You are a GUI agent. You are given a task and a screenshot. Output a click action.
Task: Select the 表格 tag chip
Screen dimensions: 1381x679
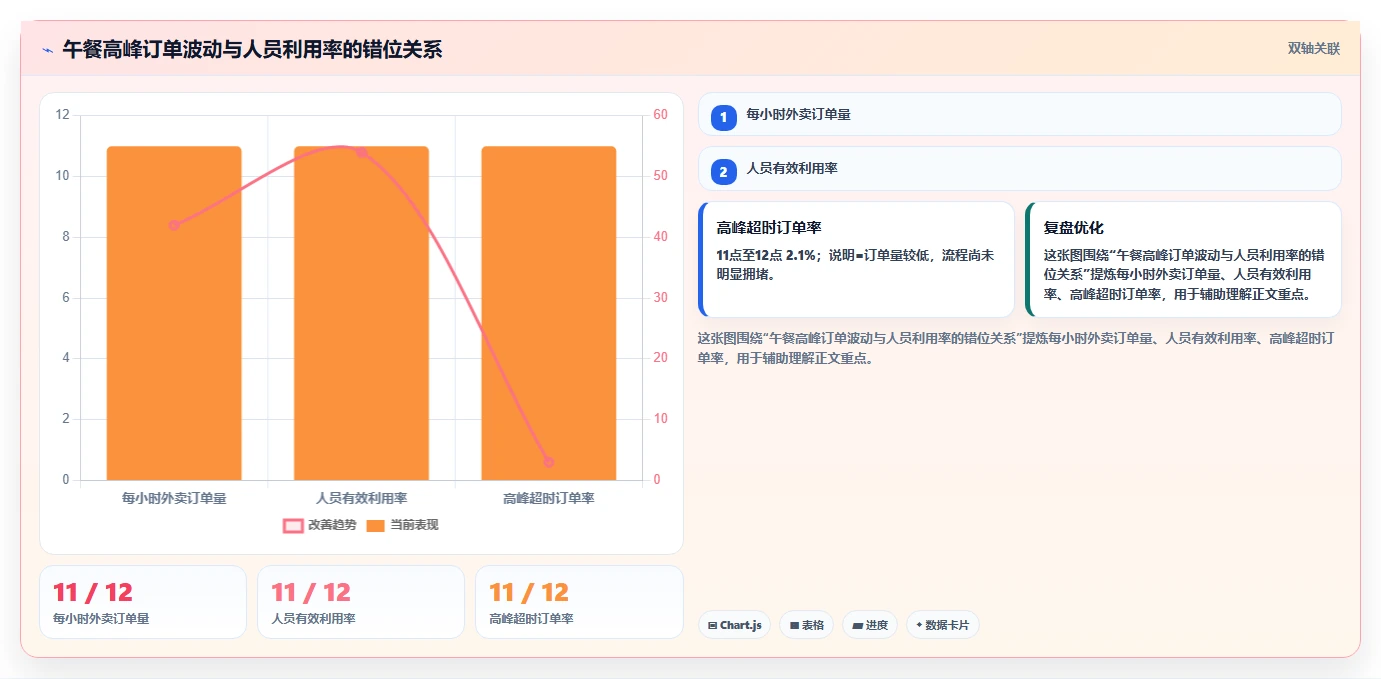tap(807, 625)
